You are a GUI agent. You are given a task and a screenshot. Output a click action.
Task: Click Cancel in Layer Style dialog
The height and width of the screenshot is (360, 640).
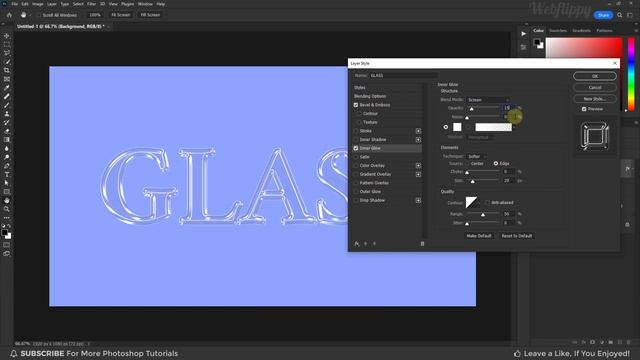tap(595, 87)
